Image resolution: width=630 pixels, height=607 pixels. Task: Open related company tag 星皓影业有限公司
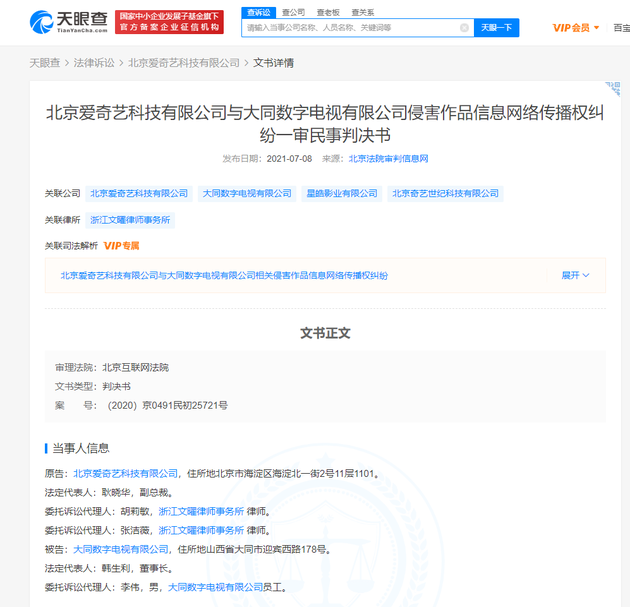pos(342,194)
